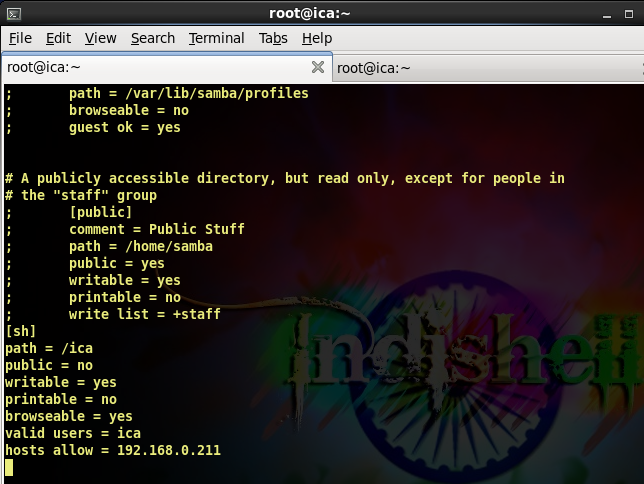Click the uncommented 'printable = no' under [sh]
The width and height of the screenshot is (644, 484).
[x=61, y=399]
